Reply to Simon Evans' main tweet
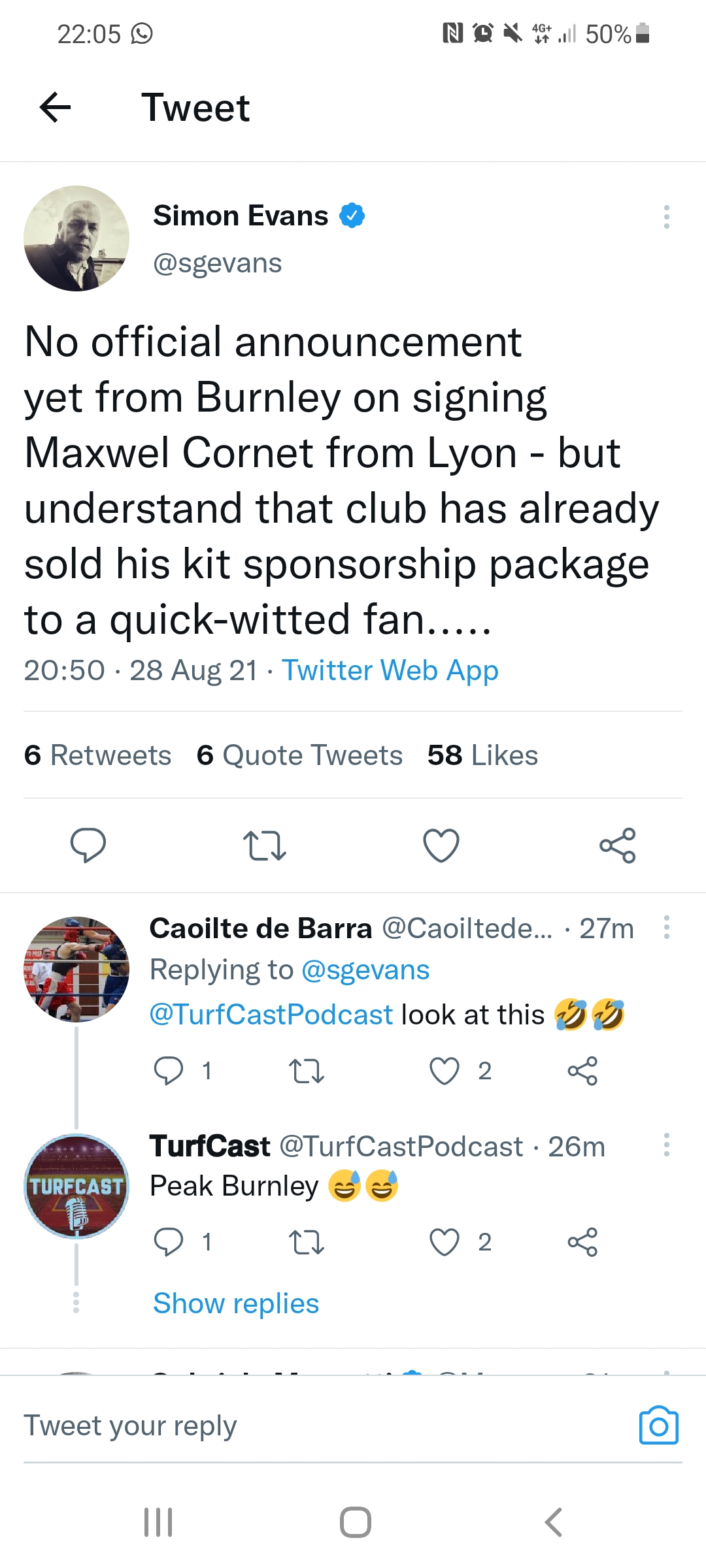The width and height of the screenshot is (706, 1568). [x=88, y=845]
